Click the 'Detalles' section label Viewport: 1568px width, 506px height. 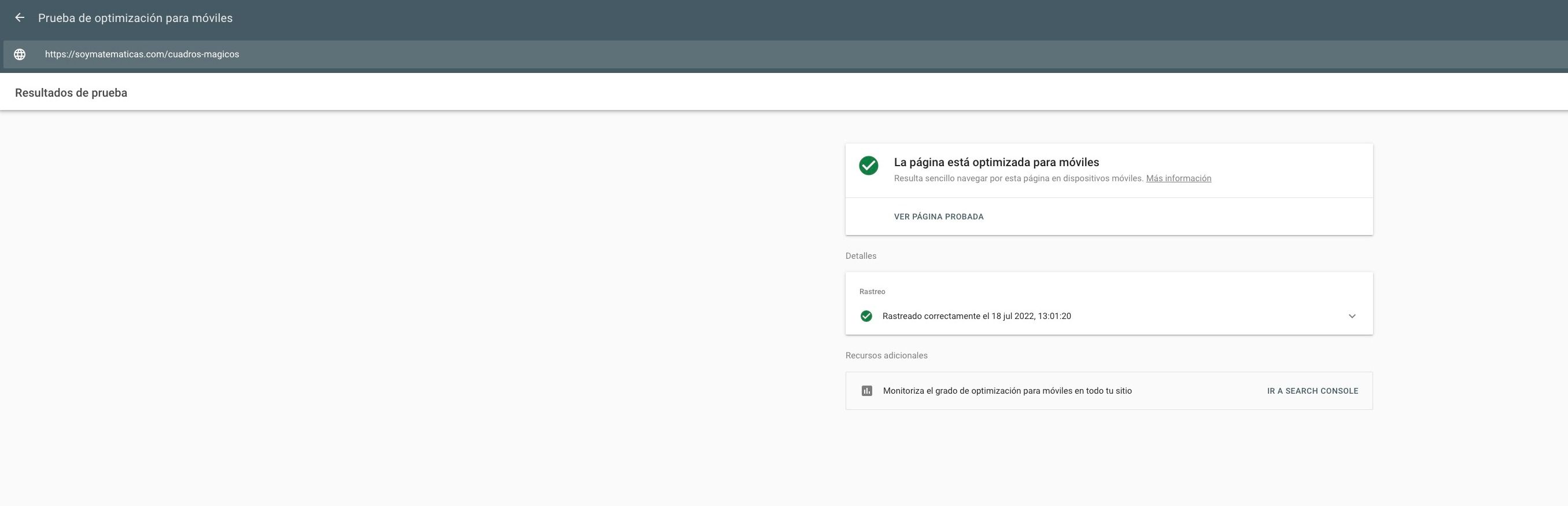point(861,255)
